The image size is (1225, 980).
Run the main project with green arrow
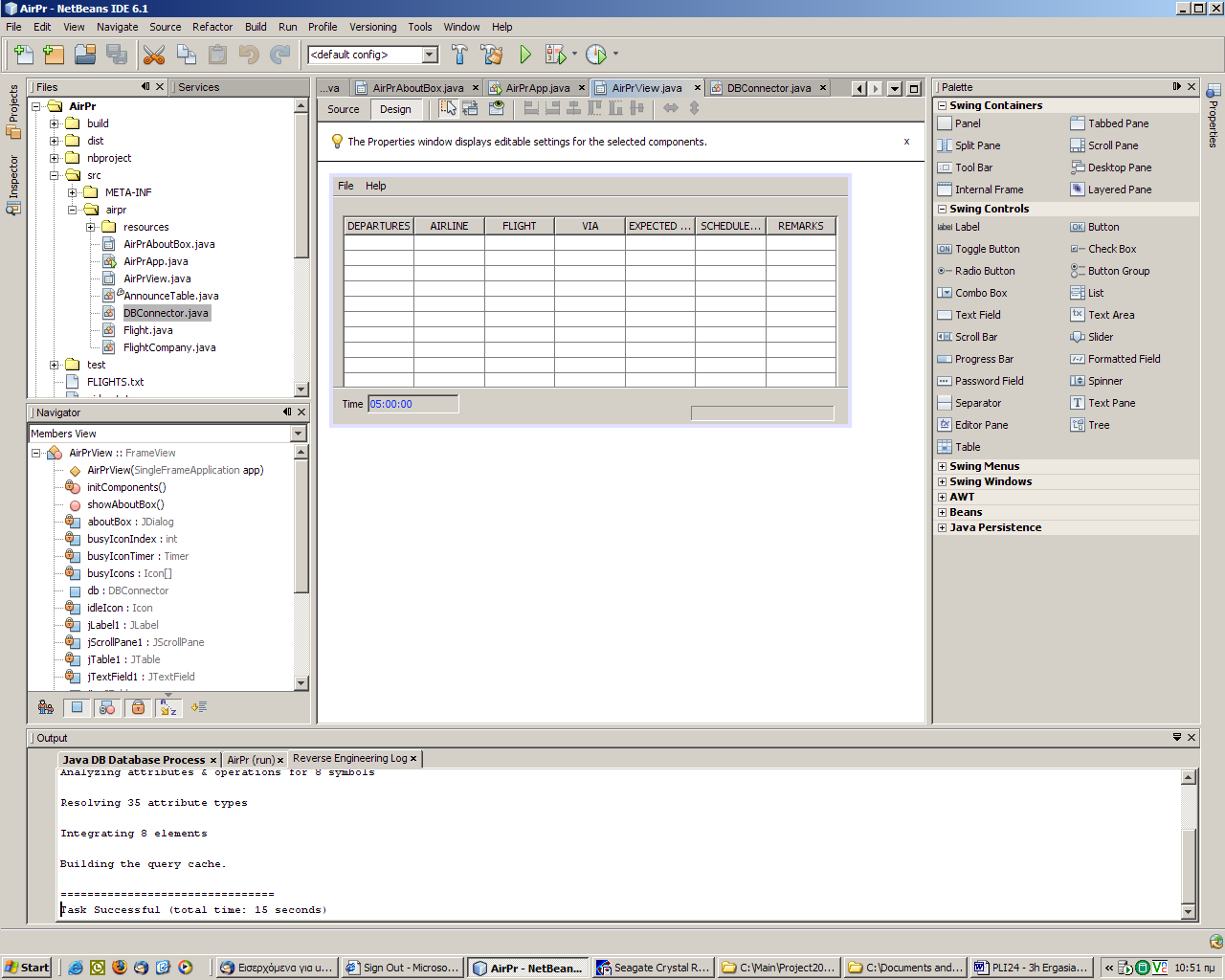click(524, 55)
